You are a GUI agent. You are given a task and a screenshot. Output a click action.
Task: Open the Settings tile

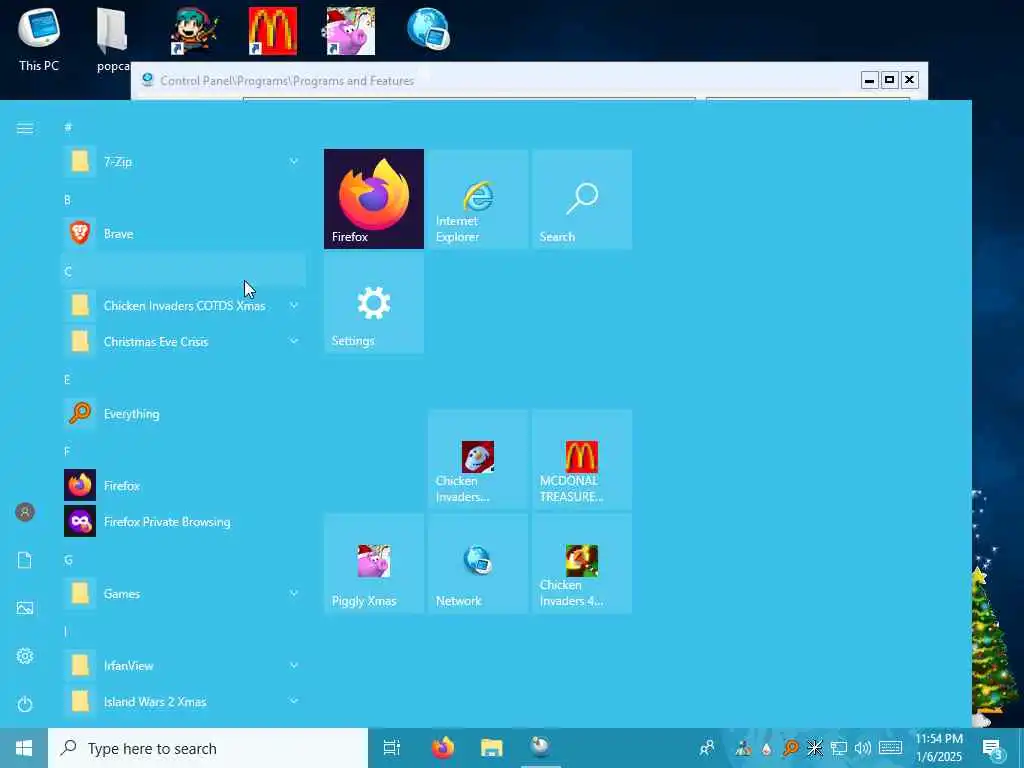[374, 303]
